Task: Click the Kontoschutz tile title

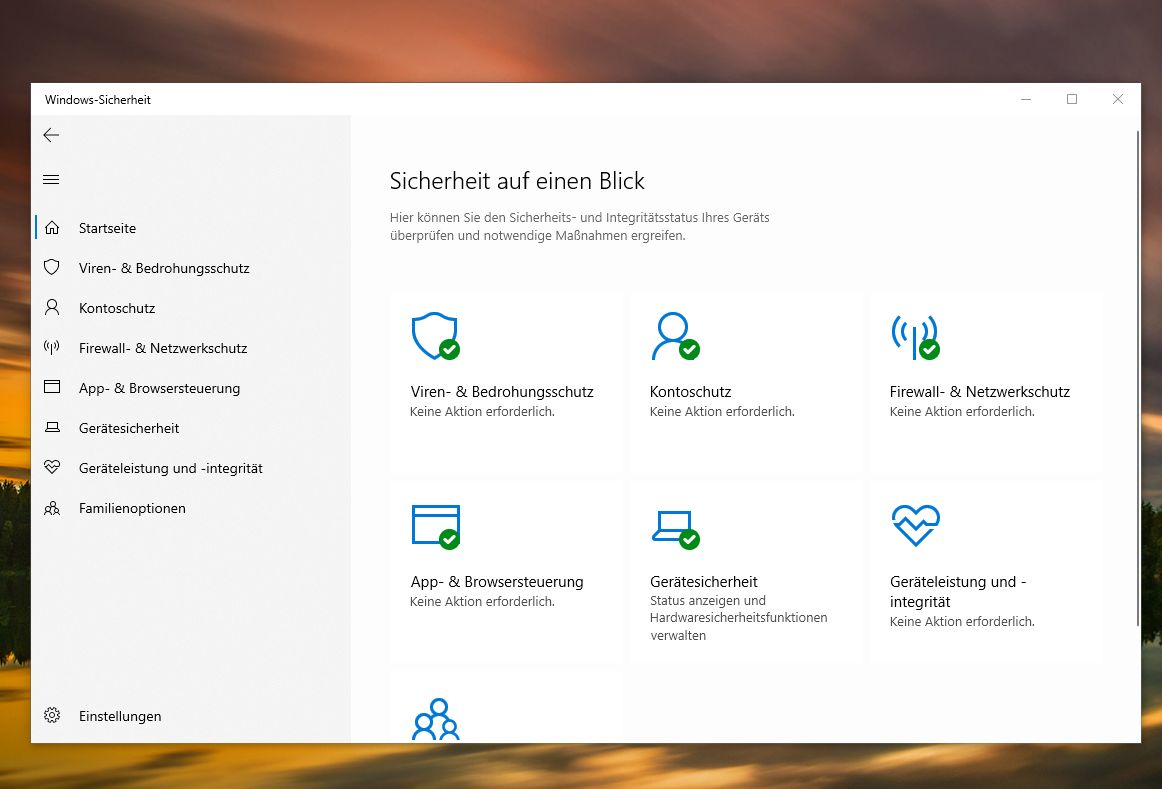Action: (691, 392)
